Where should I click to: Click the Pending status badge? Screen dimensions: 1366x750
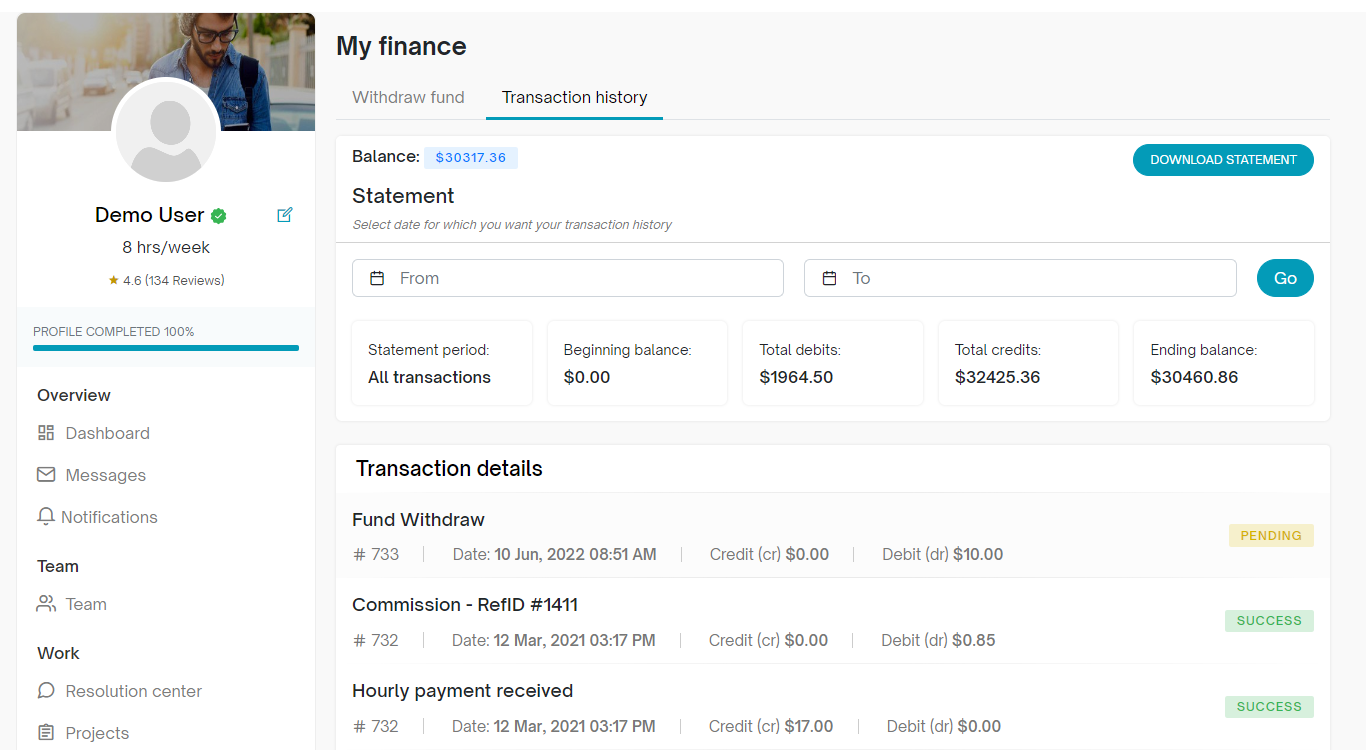click(x=1271, y=535)
